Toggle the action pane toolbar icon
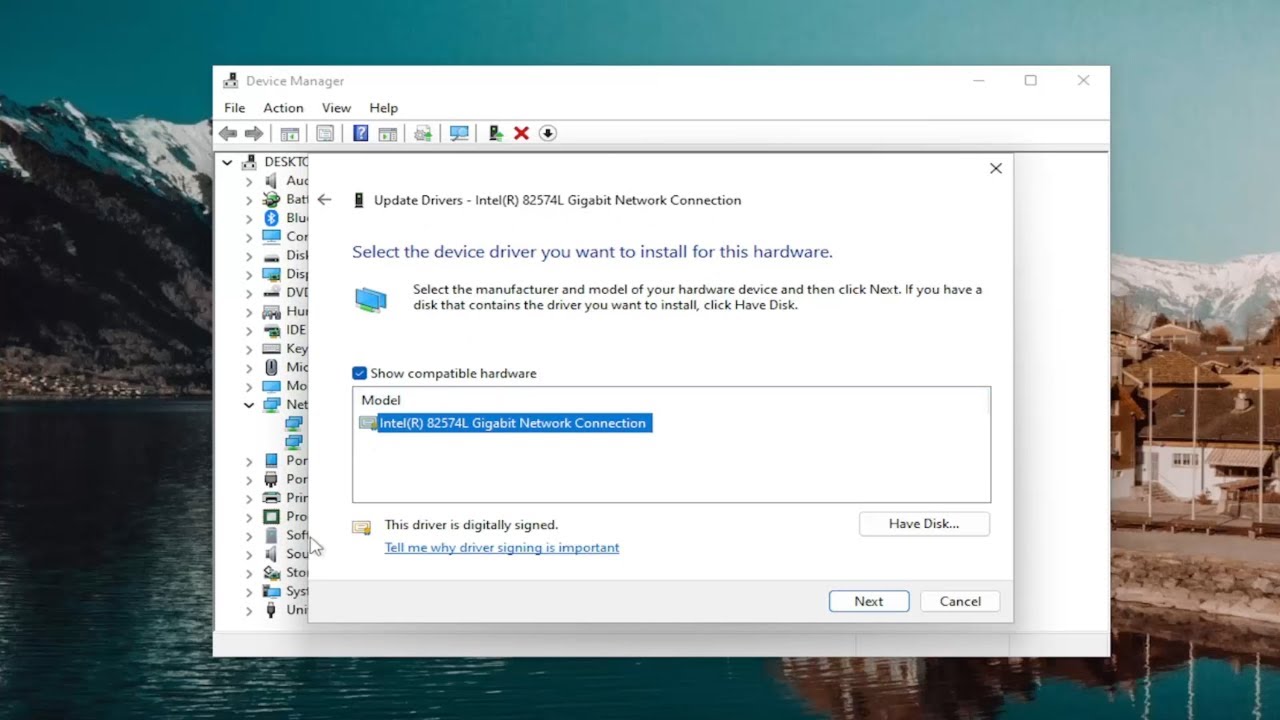Image resolution: width=1280 pixels, height=720 pixels. point(388,133)
